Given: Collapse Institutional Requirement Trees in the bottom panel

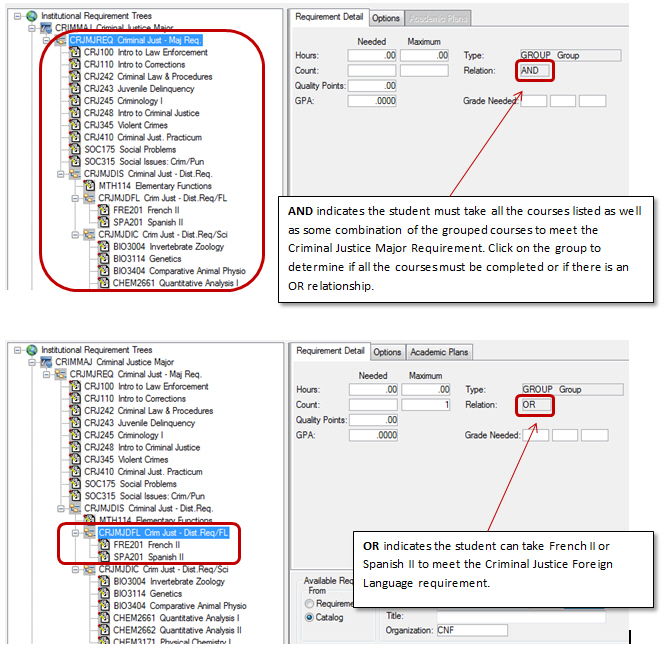Looking at the screenshot, I should click(x=17, y=350).
